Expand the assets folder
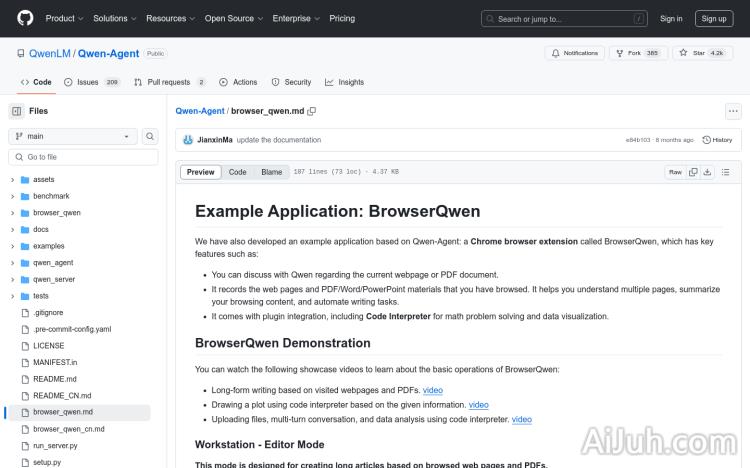This screenshot has height=468, width=750. [12, 180]
